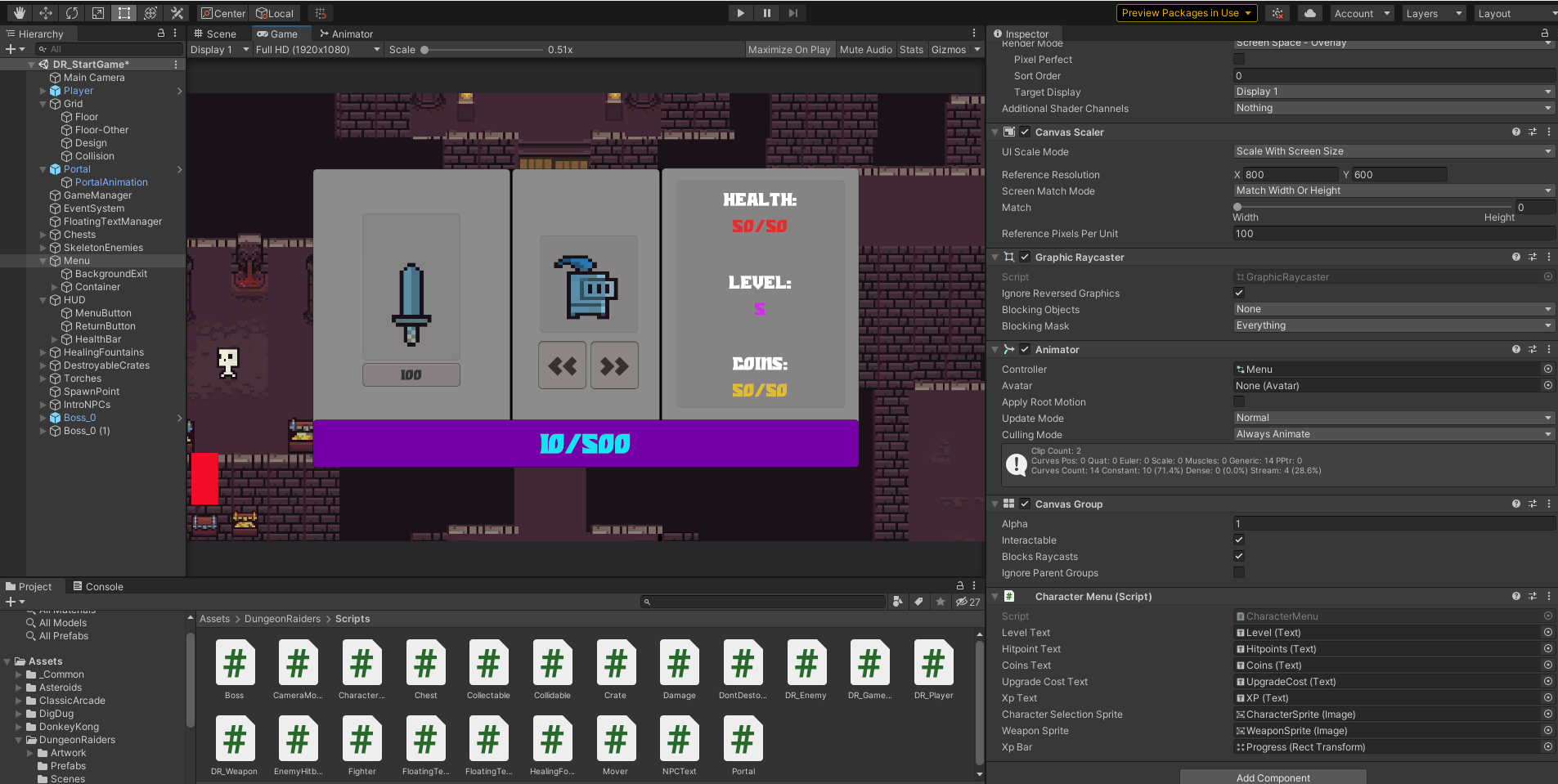Pick object for Level Text field
Viewport: 1558px width, 784px height.
click(x=1548, y=633)
